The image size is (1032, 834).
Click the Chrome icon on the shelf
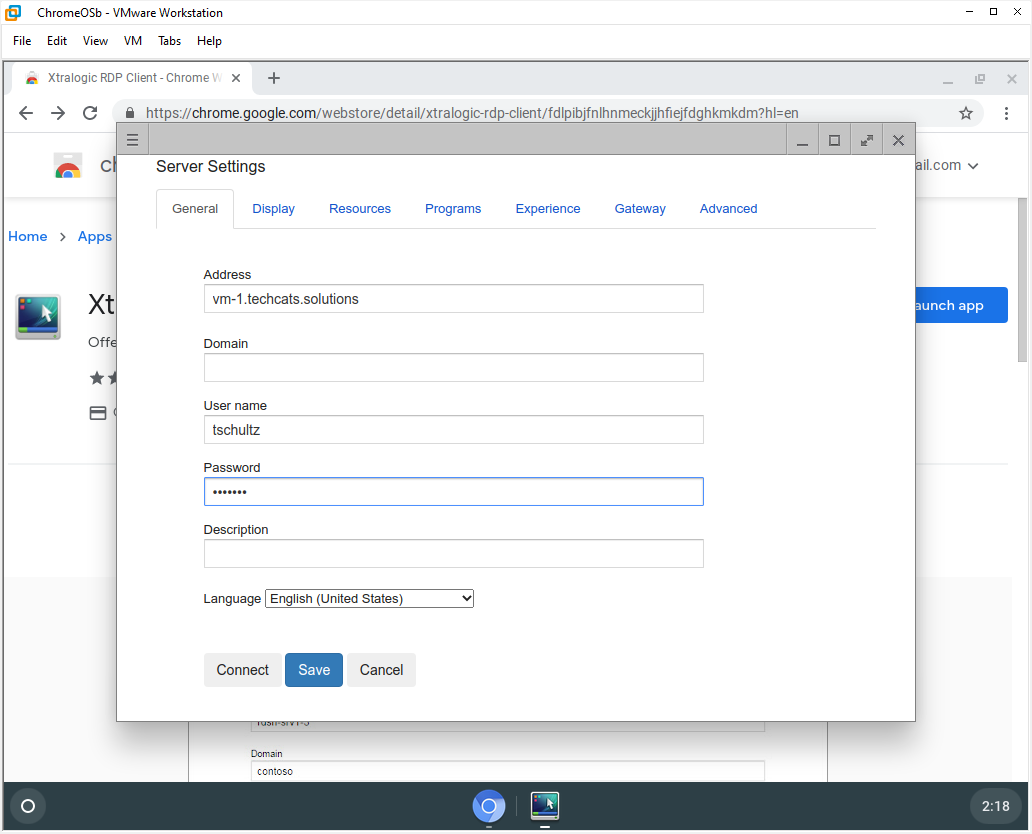[488, 806]
